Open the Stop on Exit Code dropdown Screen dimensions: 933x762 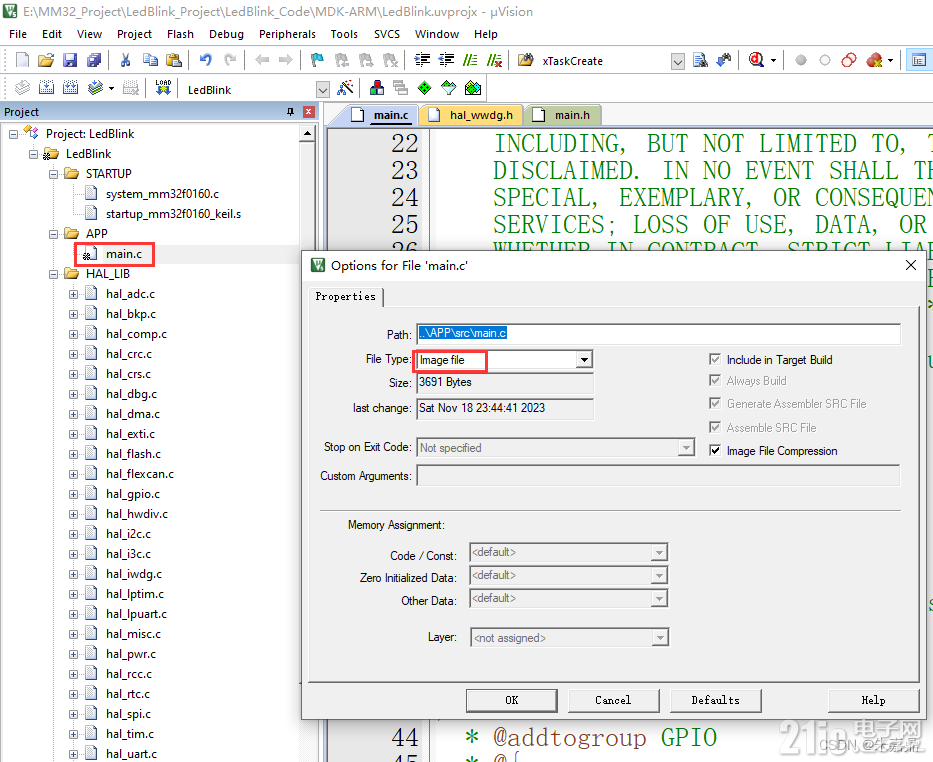tap(686, 447)
